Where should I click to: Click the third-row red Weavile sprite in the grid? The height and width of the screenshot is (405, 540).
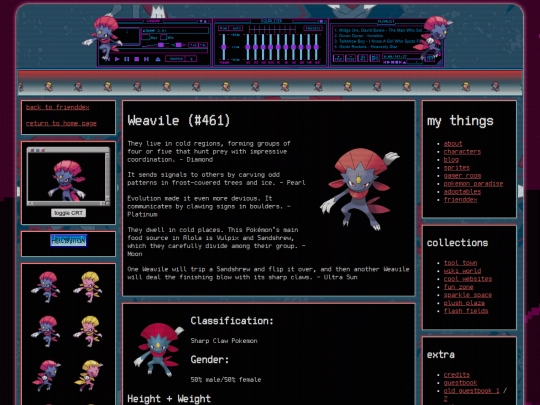click(46, 375)
